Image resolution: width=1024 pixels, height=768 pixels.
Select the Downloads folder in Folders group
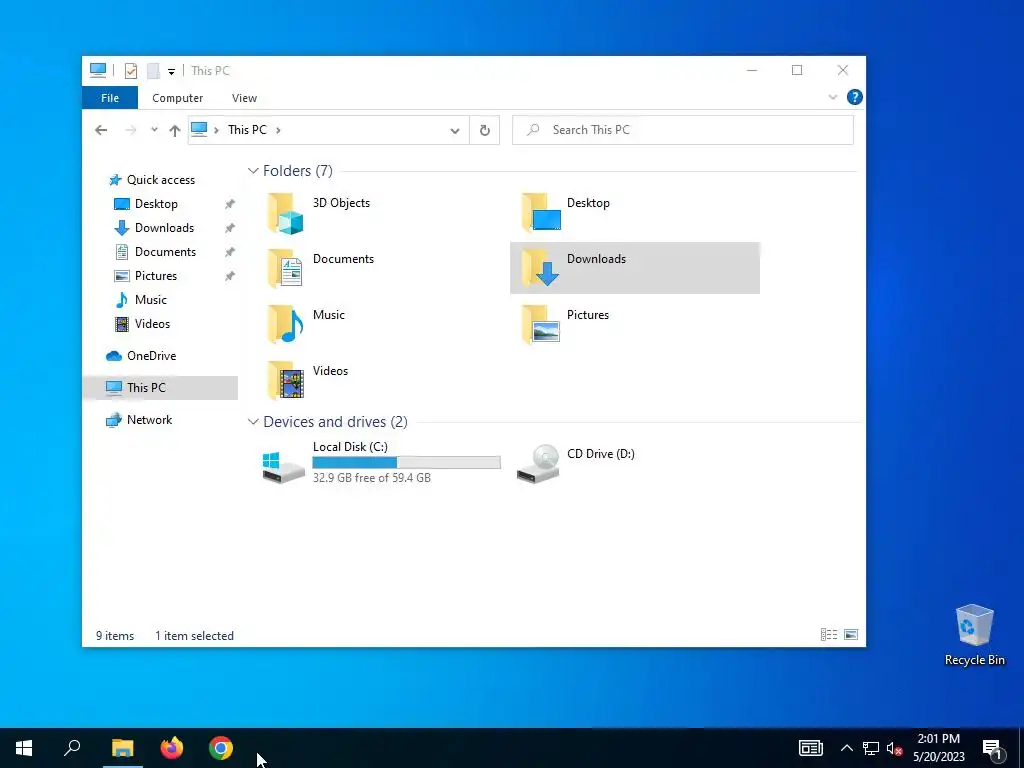click(634, 268)
